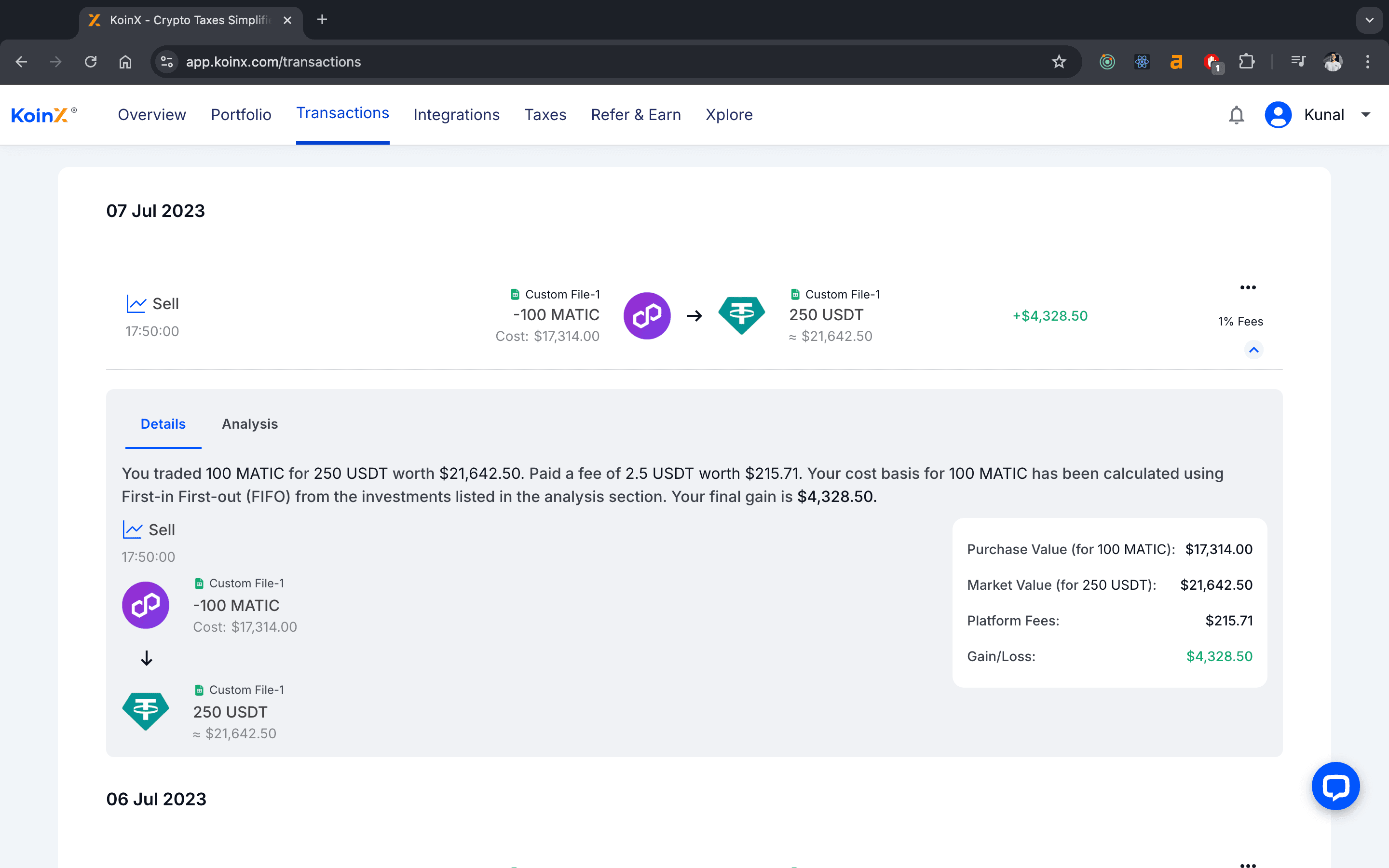
Task: Click the USDT coin icon in transaction row
Action: [x=742, y=316]
